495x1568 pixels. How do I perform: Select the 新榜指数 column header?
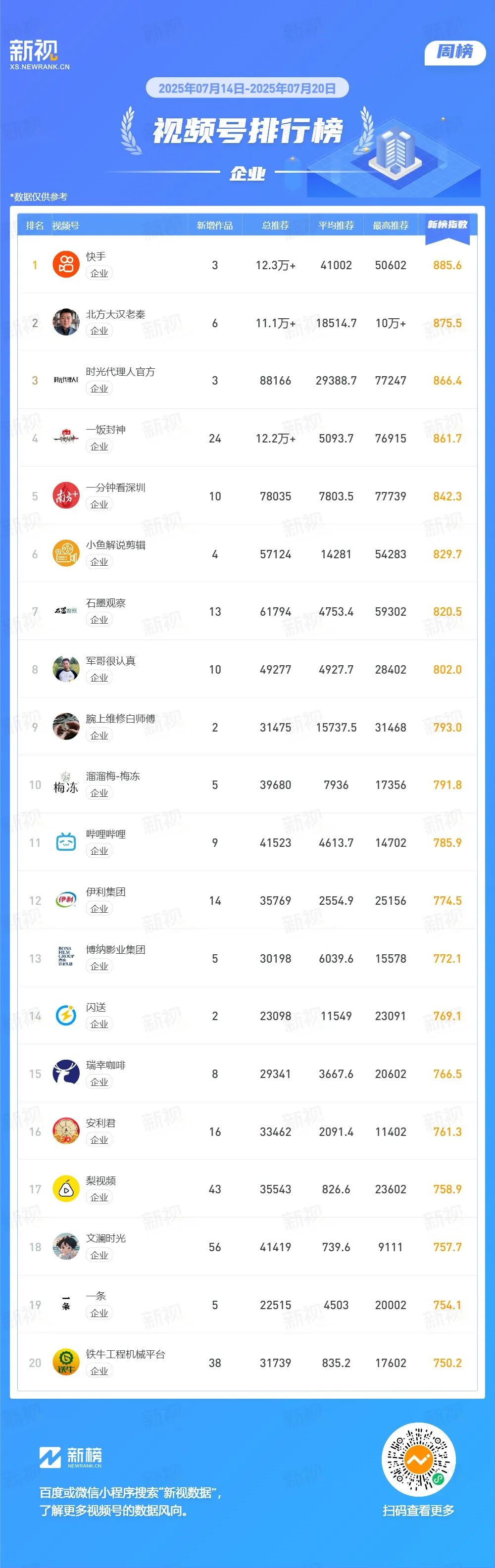tap(447, 225)
